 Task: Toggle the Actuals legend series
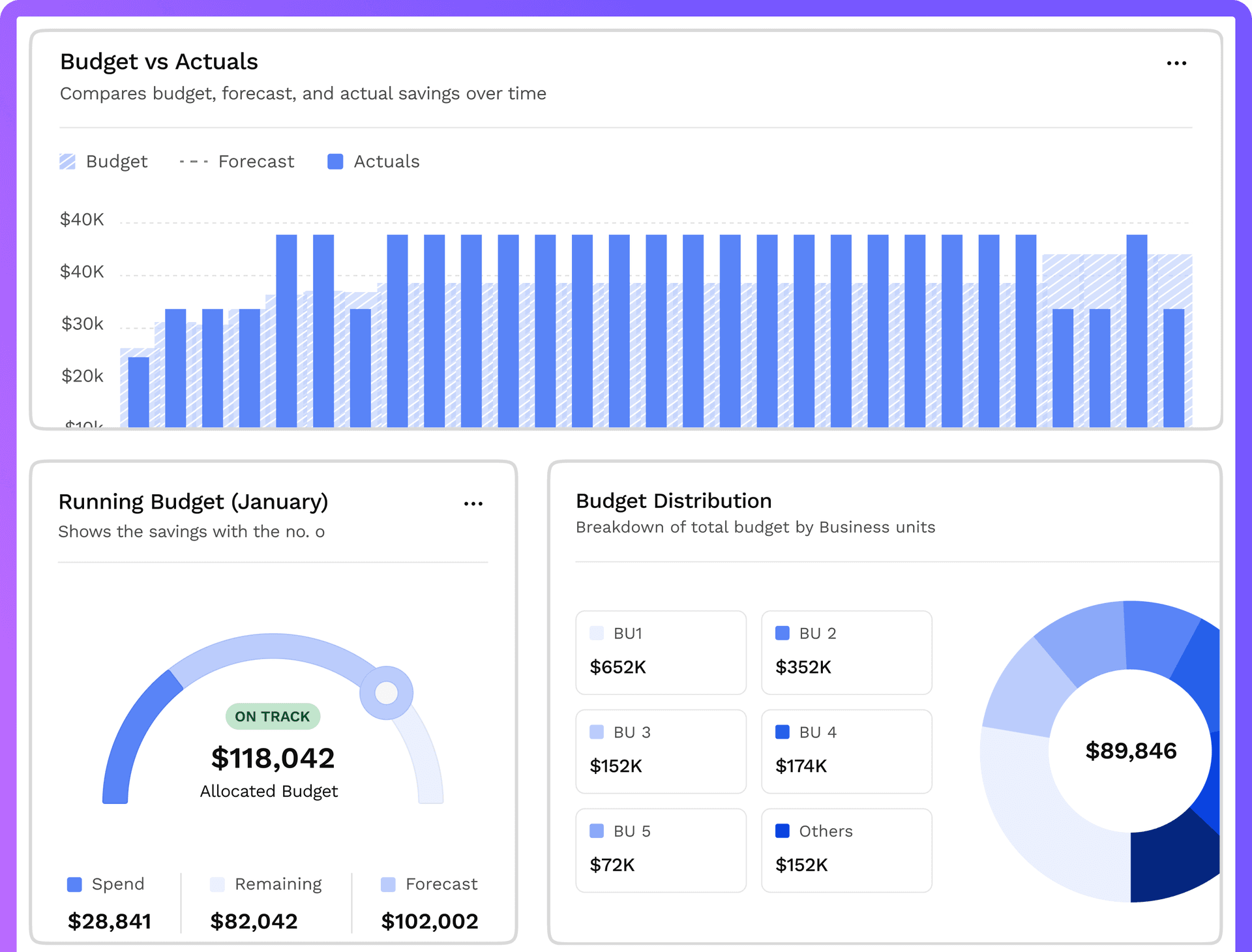pyautogui.click(x=374, y=162)
